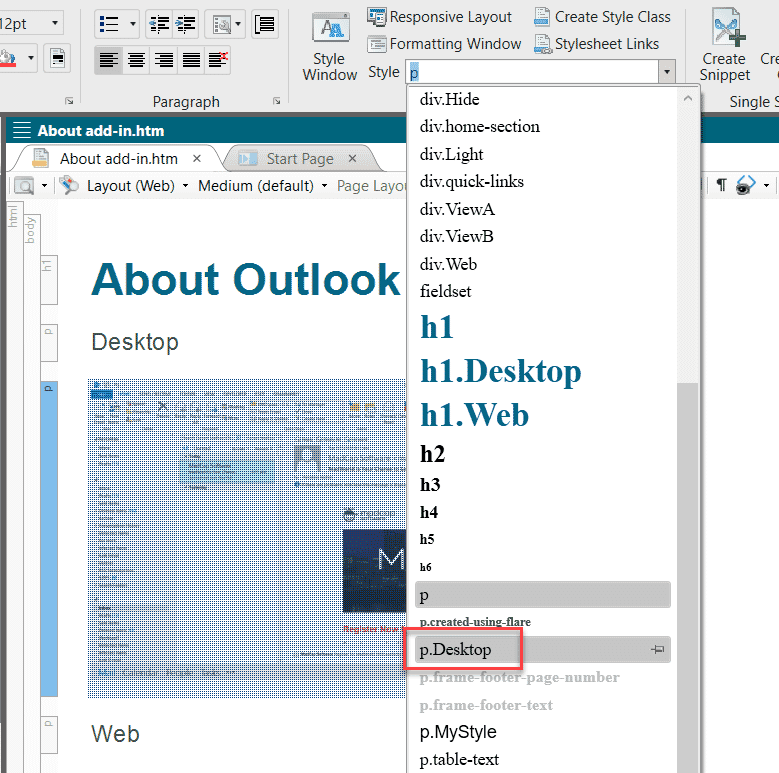Screen dimensions: 779x773
Task: Select p.MyStyle from list
Action: click(x=543, y=732)
